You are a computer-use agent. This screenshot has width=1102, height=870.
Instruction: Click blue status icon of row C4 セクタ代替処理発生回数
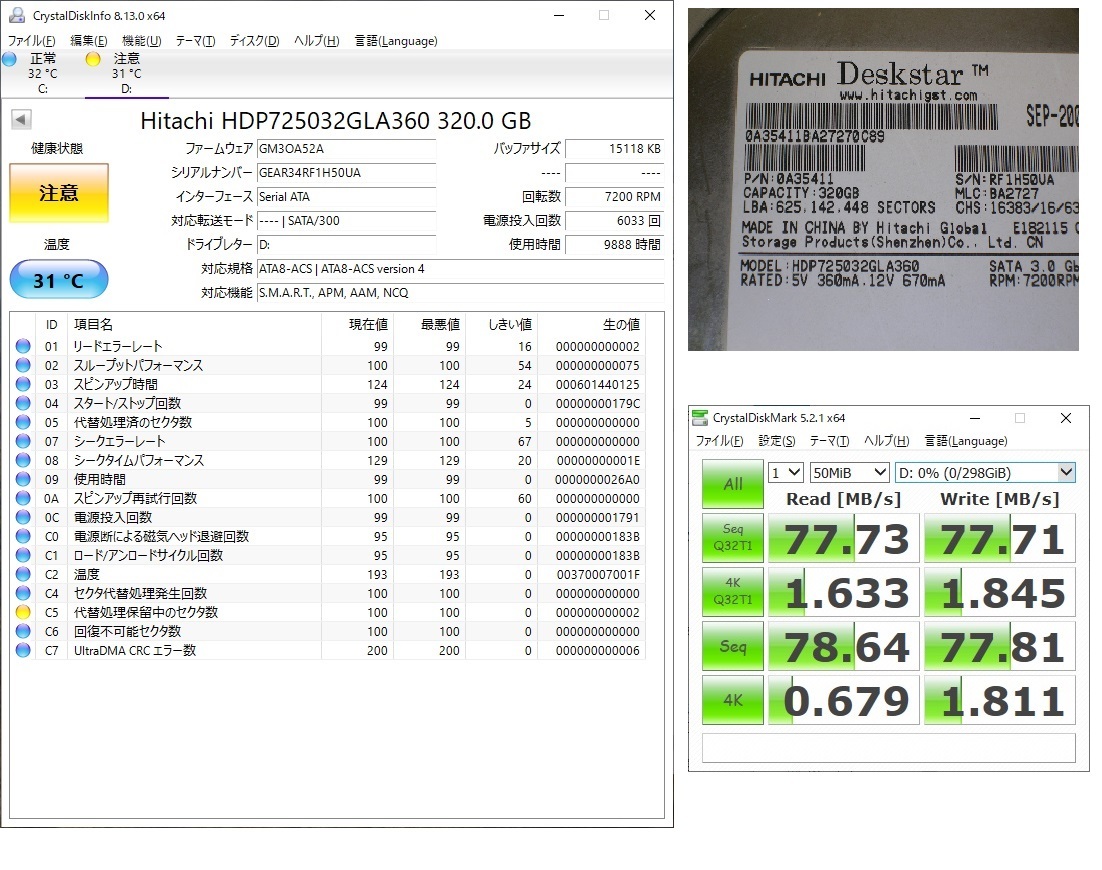pyautogui.click(x=23, y=592)
